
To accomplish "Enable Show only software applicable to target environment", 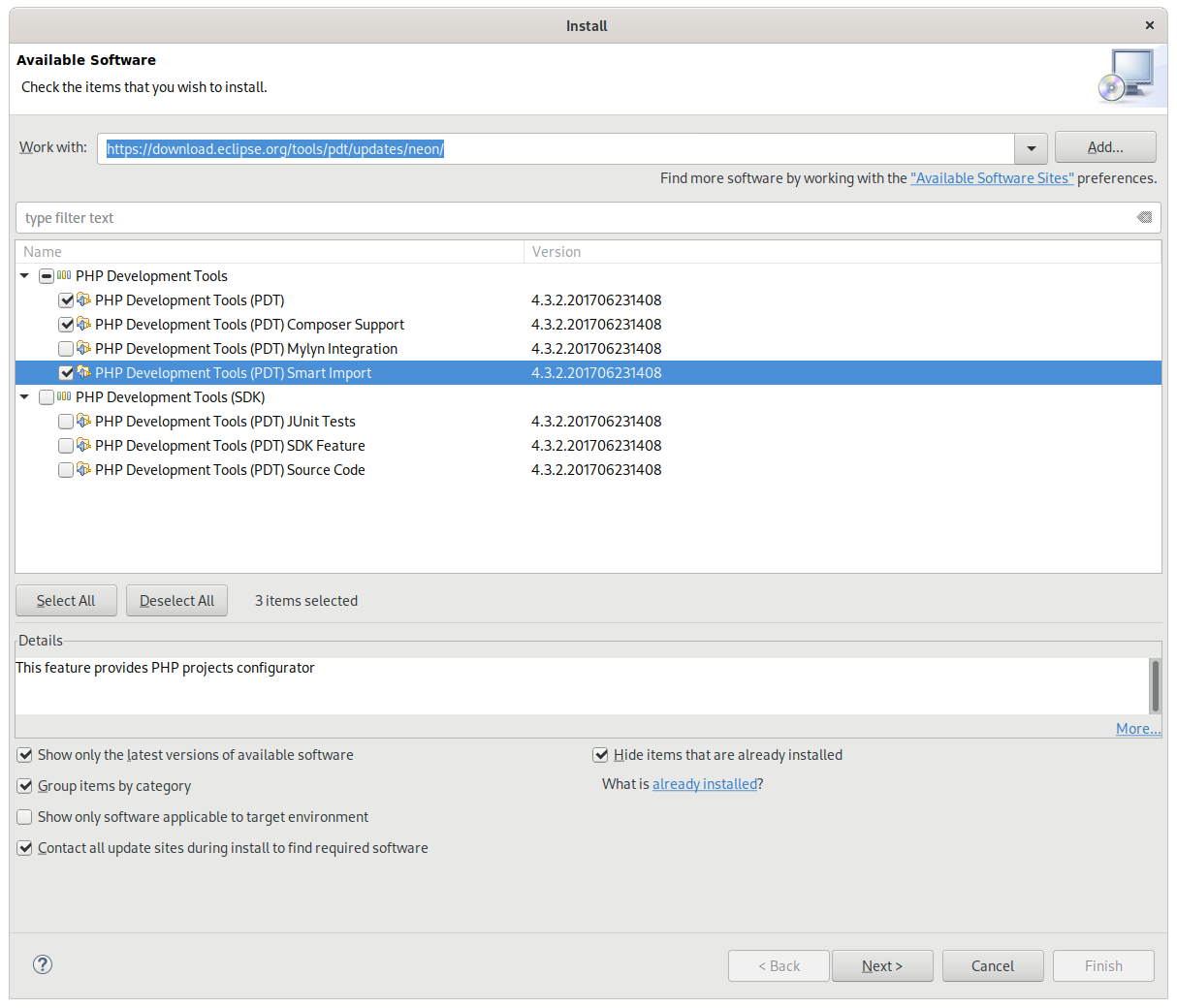I will (x=24, y=816).
